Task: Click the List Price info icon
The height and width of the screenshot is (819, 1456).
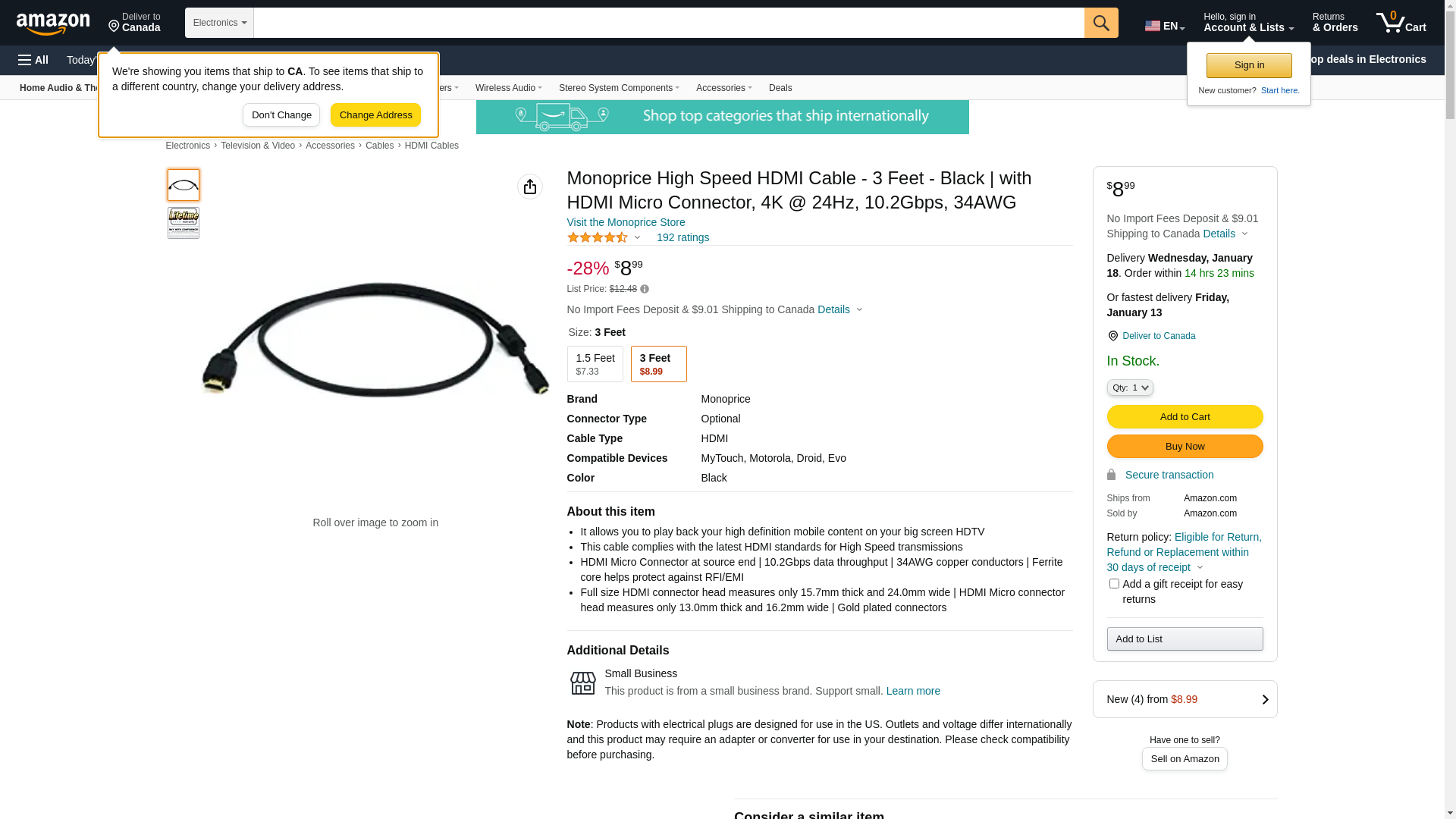Action: 645,289
